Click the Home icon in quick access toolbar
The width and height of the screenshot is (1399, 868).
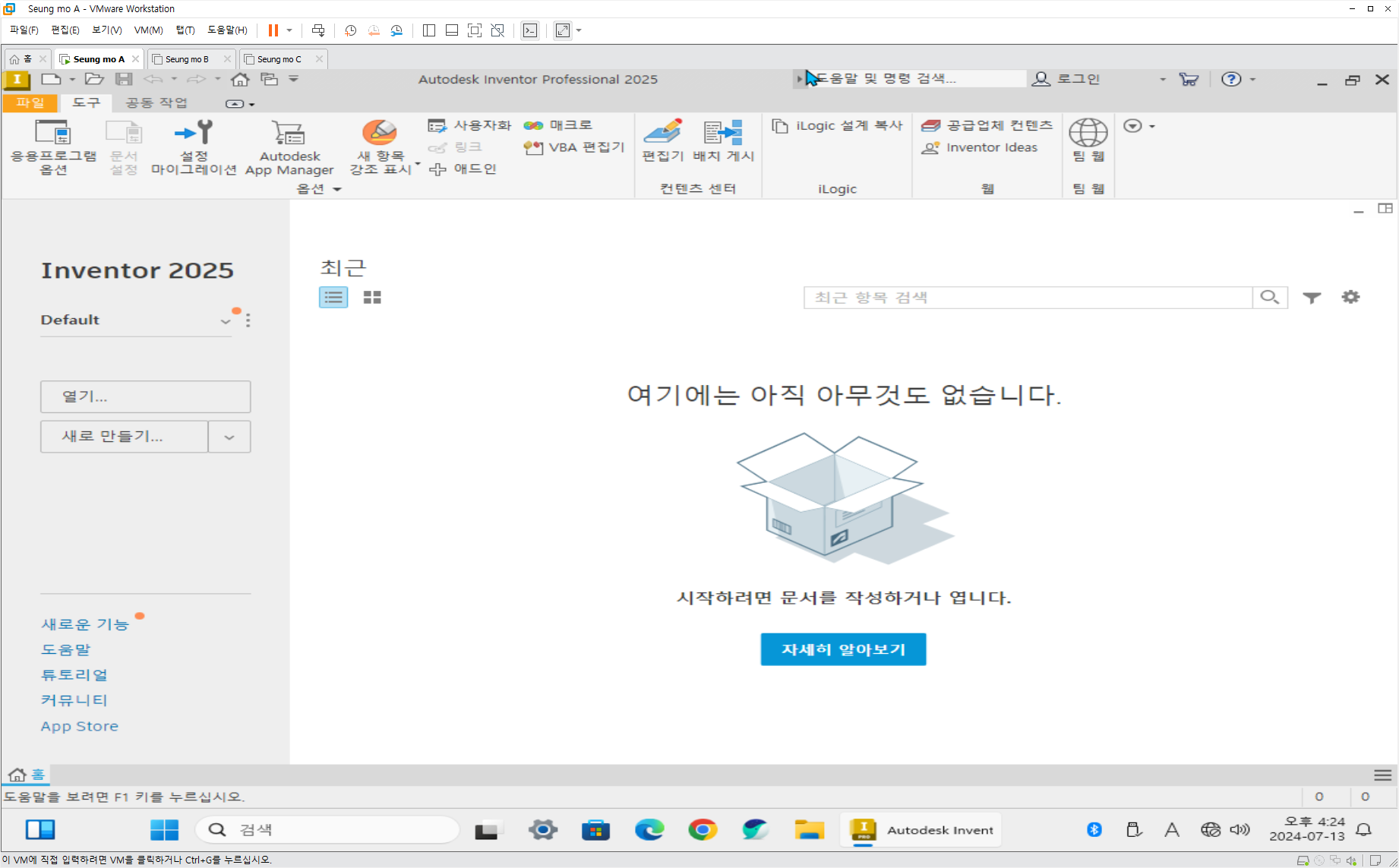point(240,79)
